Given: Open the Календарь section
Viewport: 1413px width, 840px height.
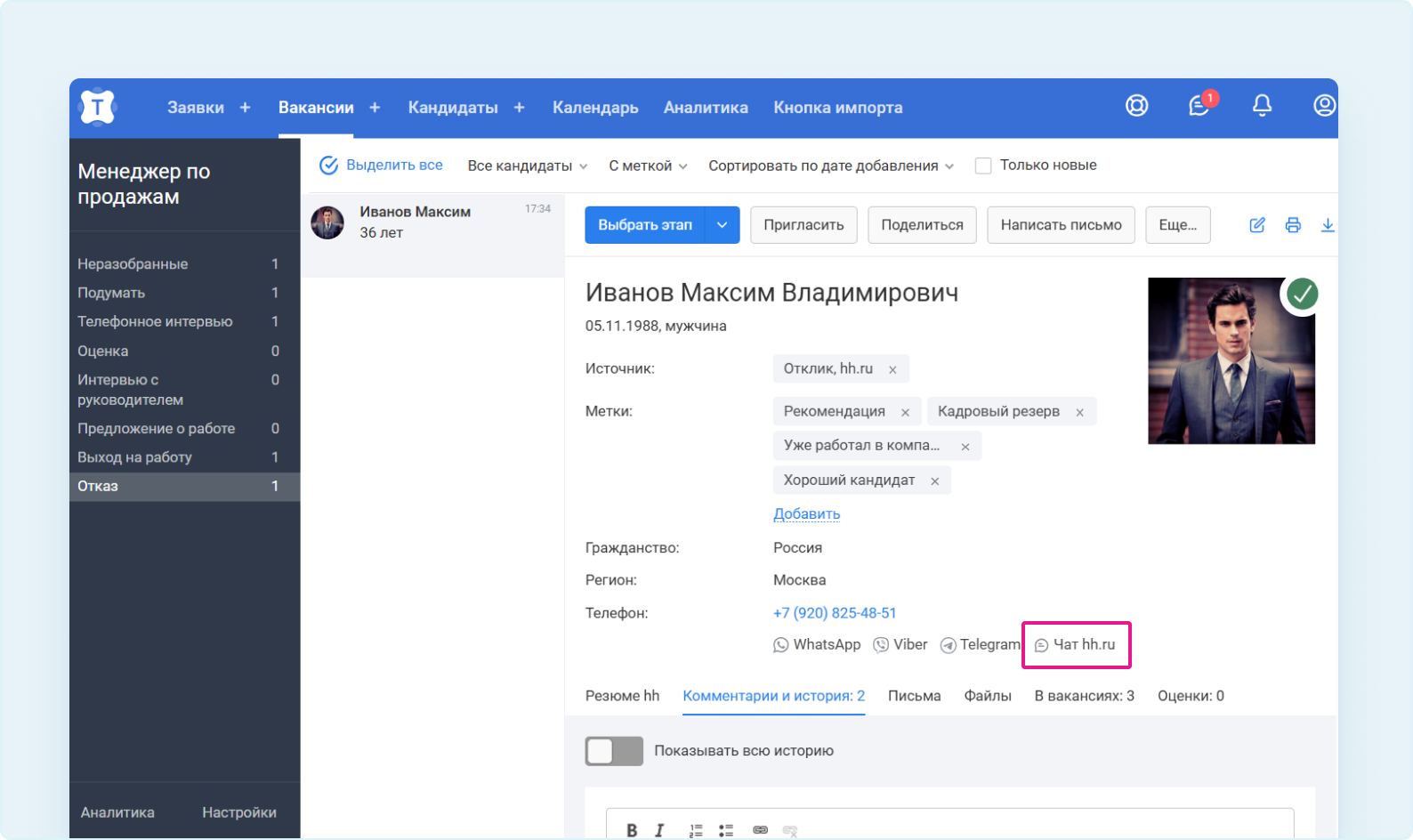Looking at the screenshot, I should click(595, 108).
